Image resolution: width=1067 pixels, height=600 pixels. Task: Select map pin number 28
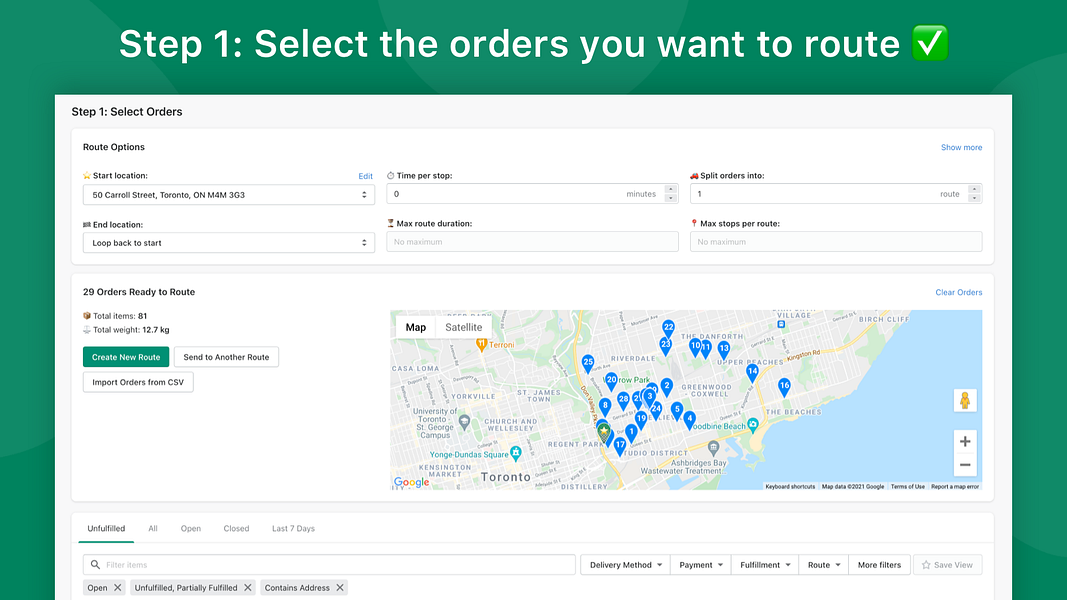pyautogui.click(x=623, y=401)
